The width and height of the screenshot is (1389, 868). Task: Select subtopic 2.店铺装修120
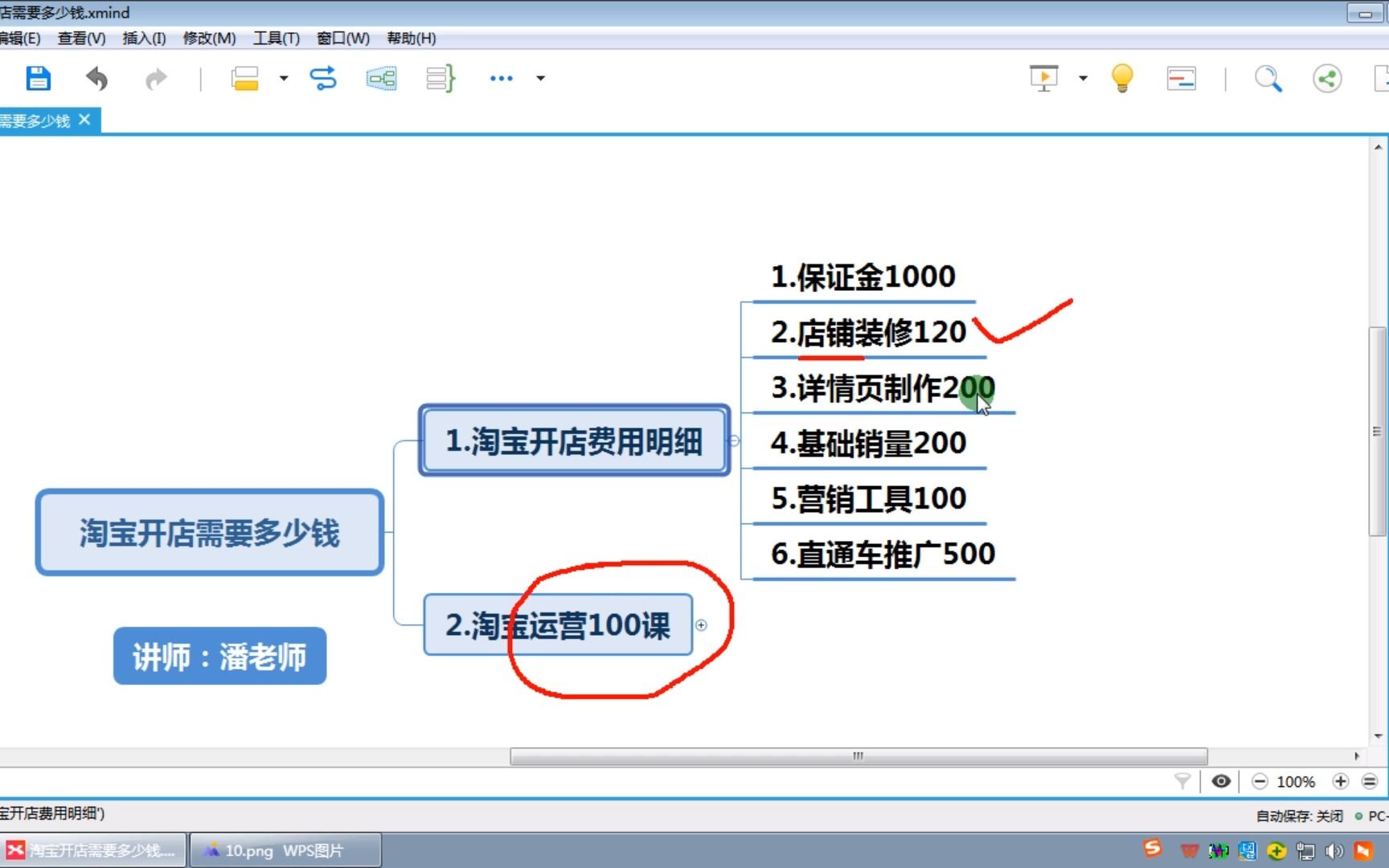(869, 332)
